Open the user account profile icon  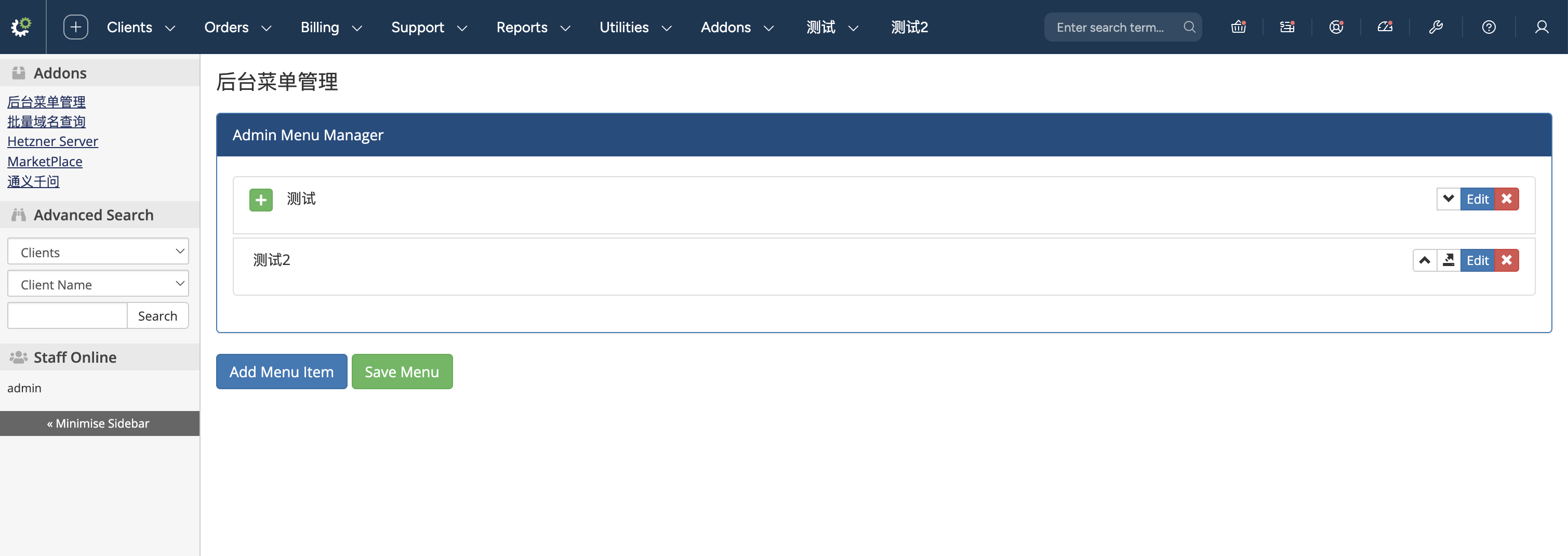[x=1541, y=27]
